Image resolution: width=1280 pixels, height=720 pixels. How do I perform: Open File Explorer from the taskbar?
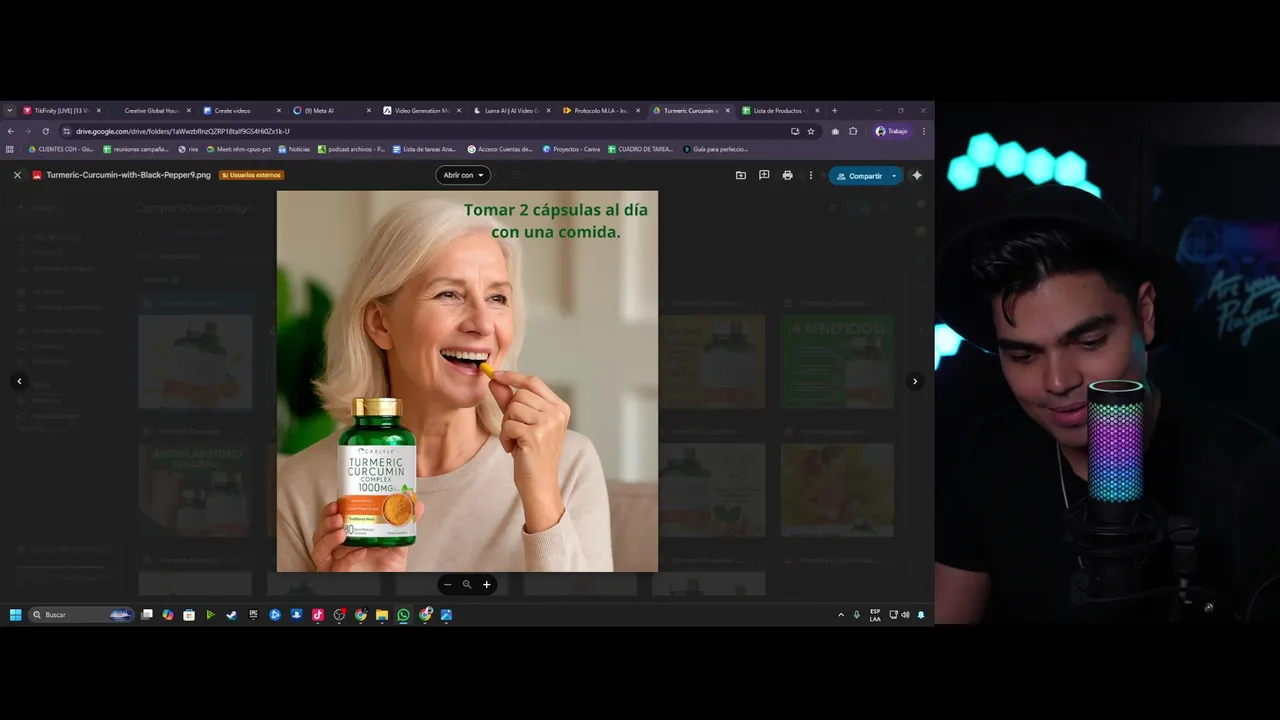click(x=382, y=615)
